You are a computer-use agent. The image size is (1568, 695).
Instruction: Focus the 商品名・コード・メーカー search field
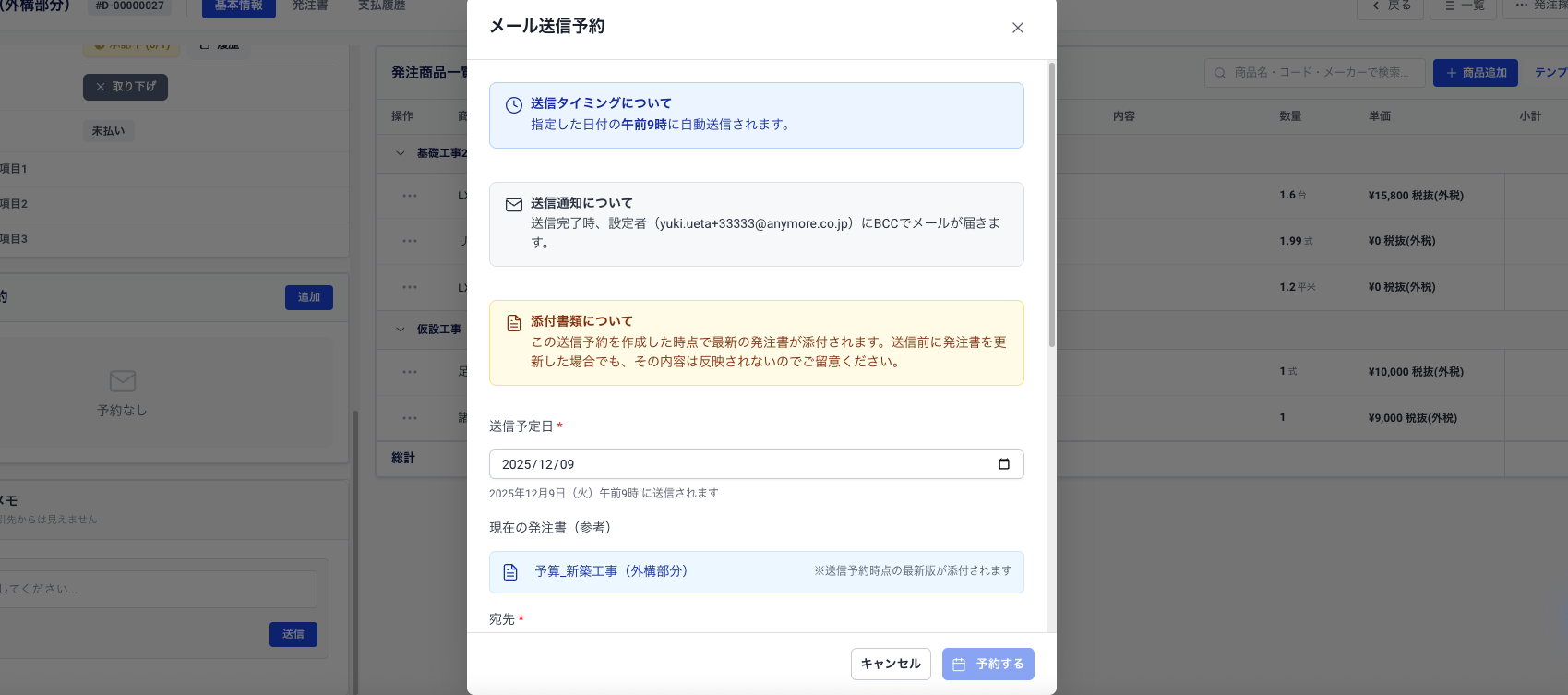pos(1315,73)
